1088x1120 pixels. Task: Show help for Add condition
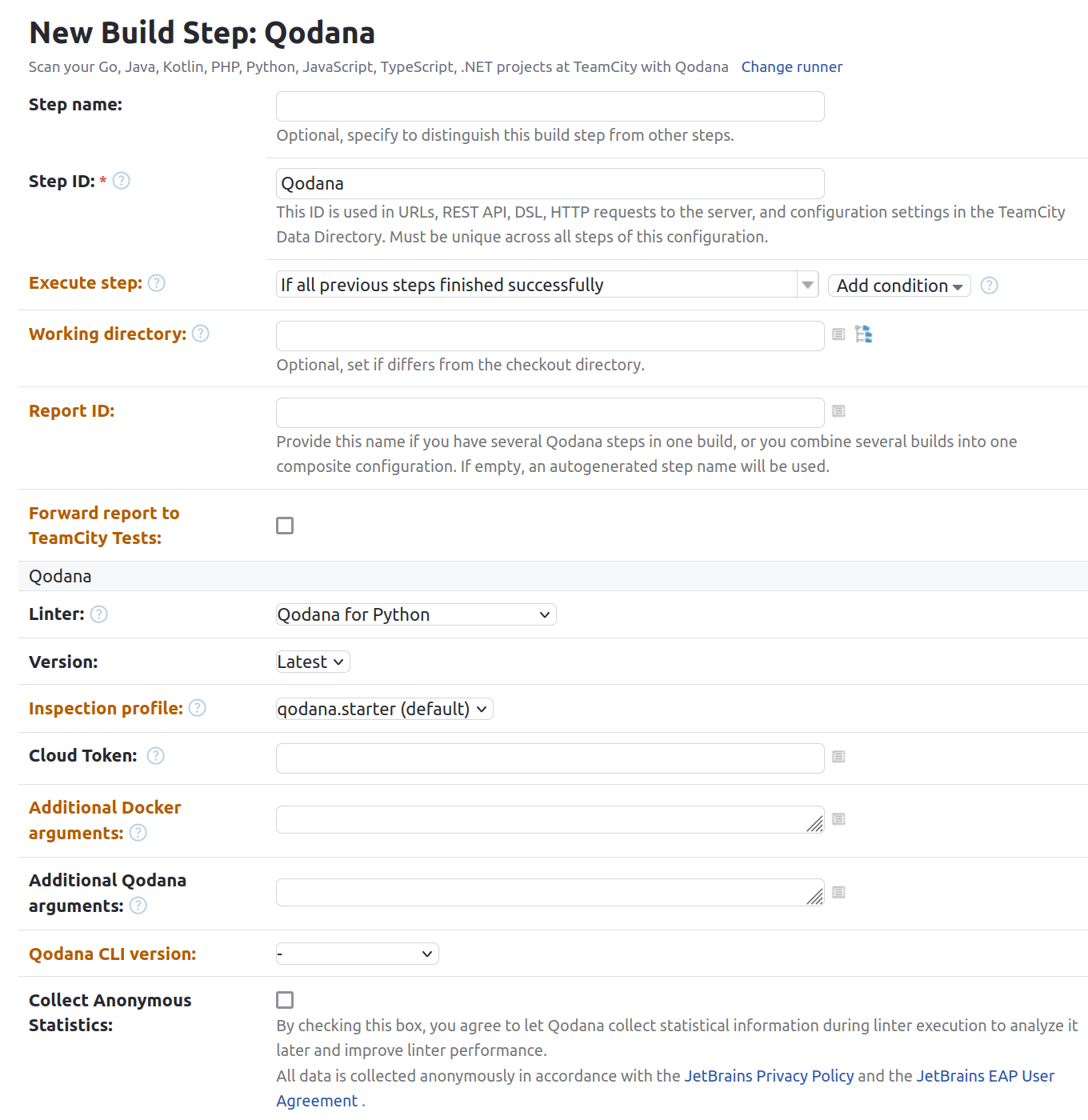[989, 285]
